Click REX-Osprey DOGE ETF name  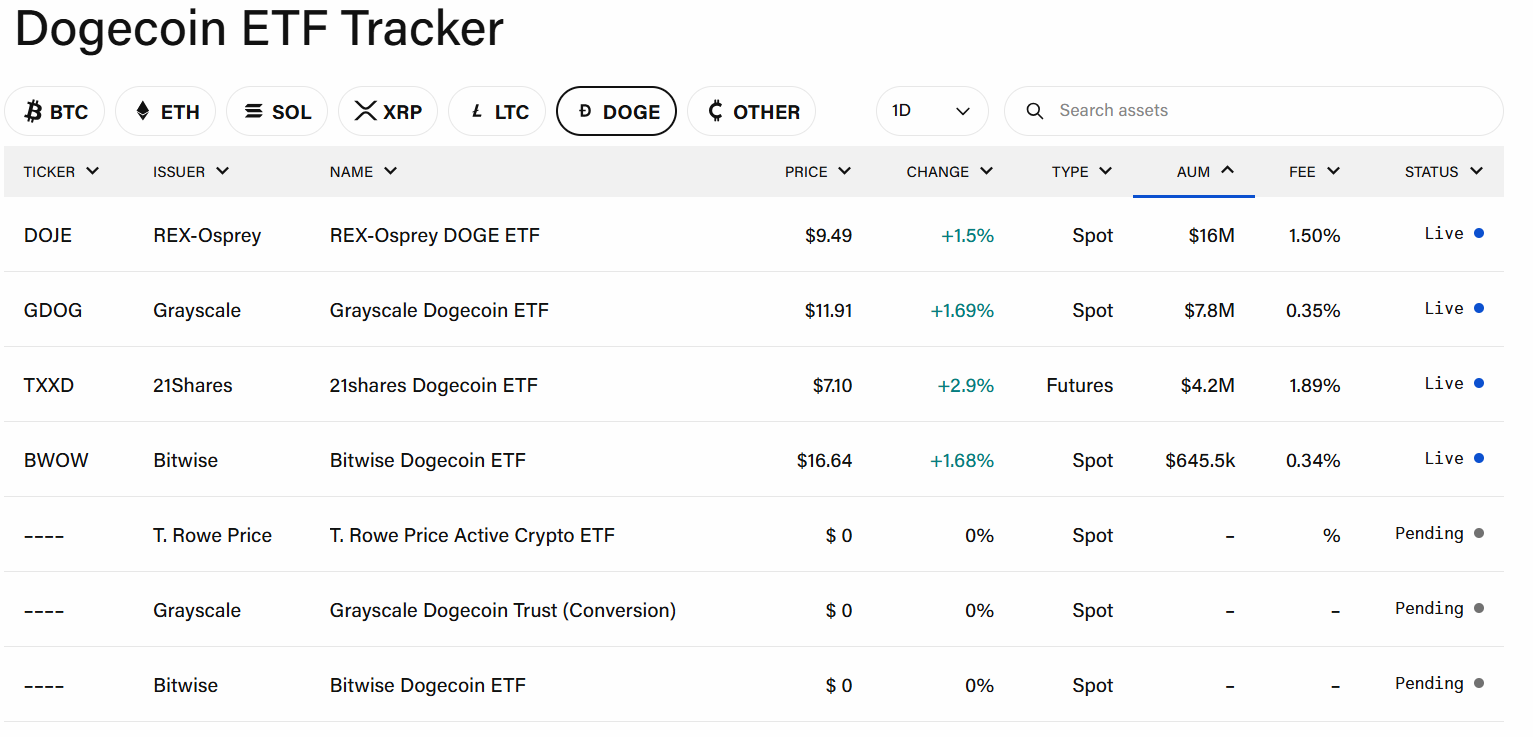[x=435, y=236]
